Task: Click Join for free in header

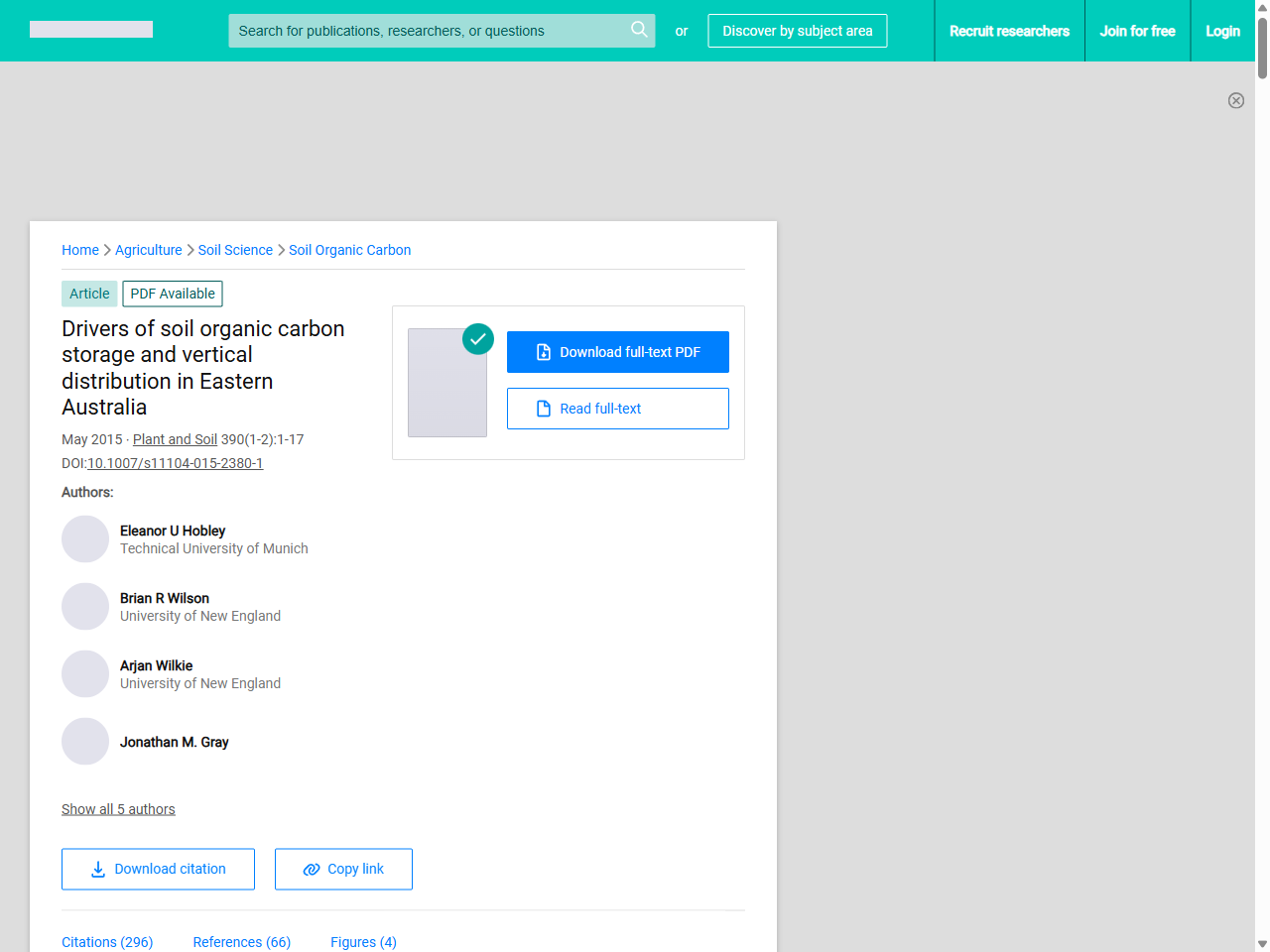Action: [1137, 31]
